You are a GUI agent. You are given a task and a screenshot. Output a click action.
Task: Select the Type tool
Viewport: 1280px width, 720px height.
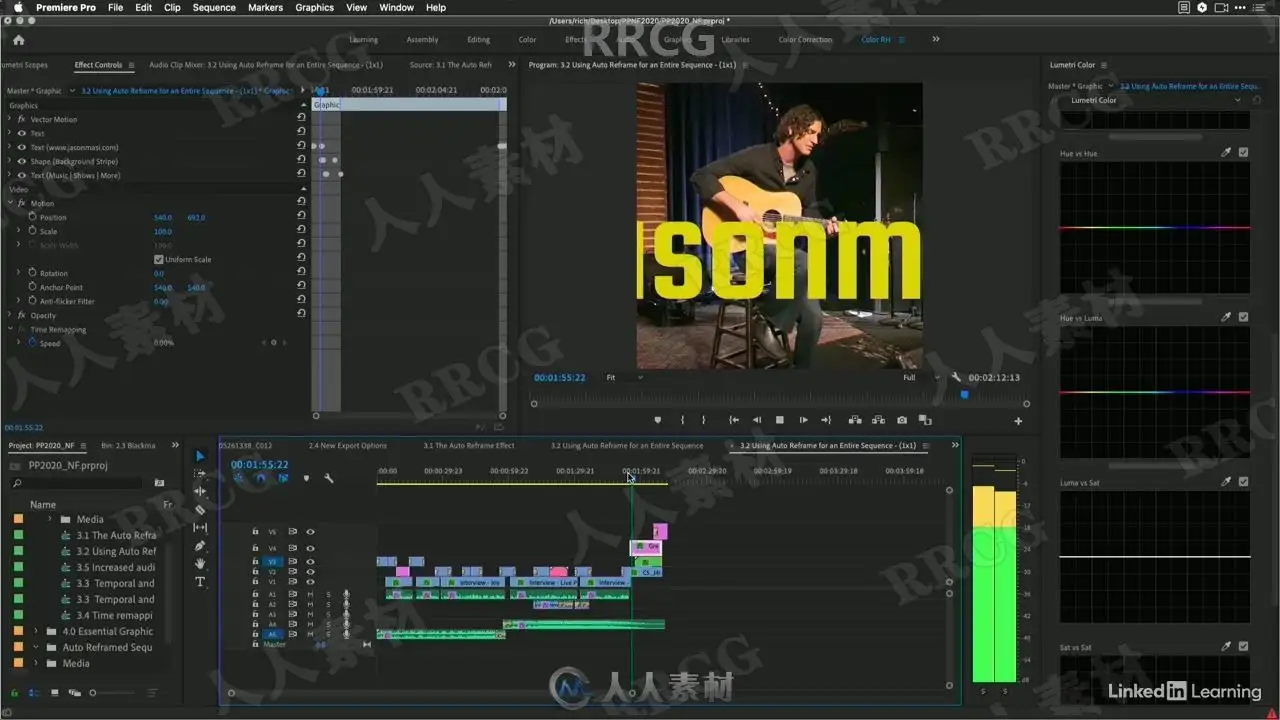point(200,582)
